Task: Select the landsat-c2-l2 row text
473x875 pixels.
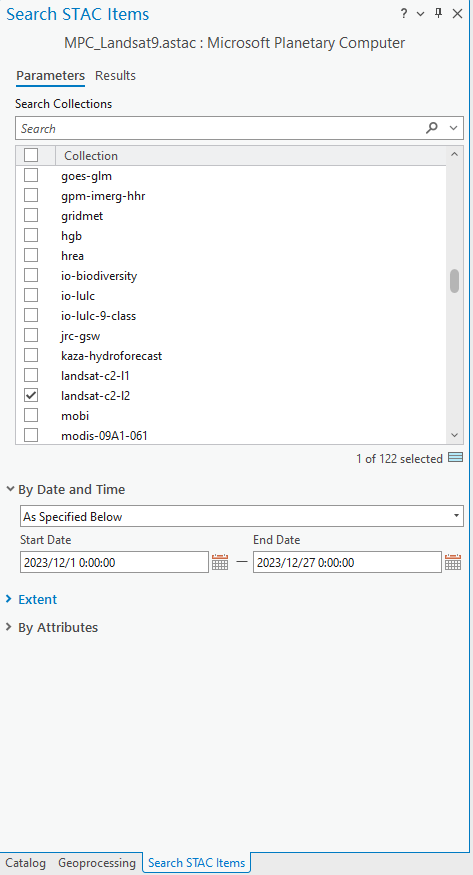Action: click(95, 396)
